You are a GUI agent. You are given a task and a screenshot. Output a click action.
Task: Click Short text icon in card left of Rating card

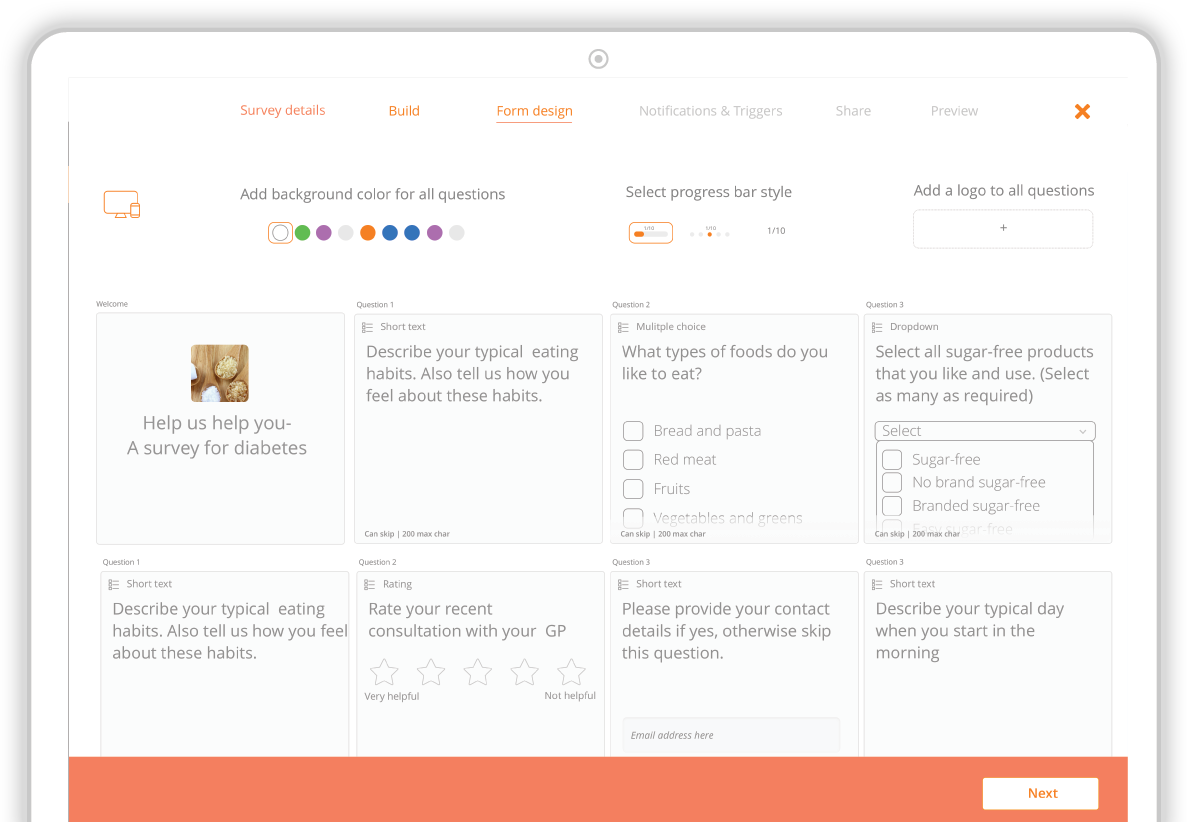click(114, 584)
